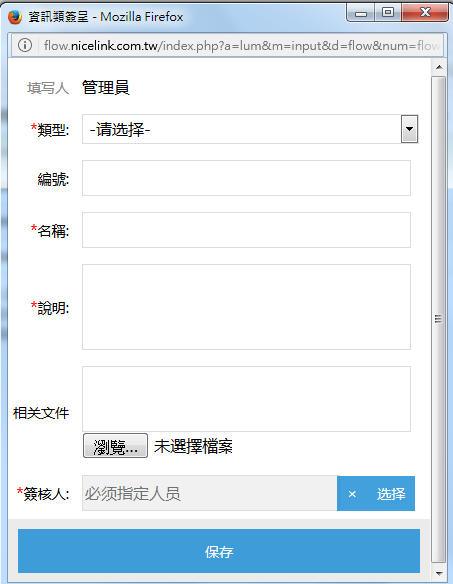Maximize the Firefox window
The width and height of the screenshot is (453, 584).
387,13
